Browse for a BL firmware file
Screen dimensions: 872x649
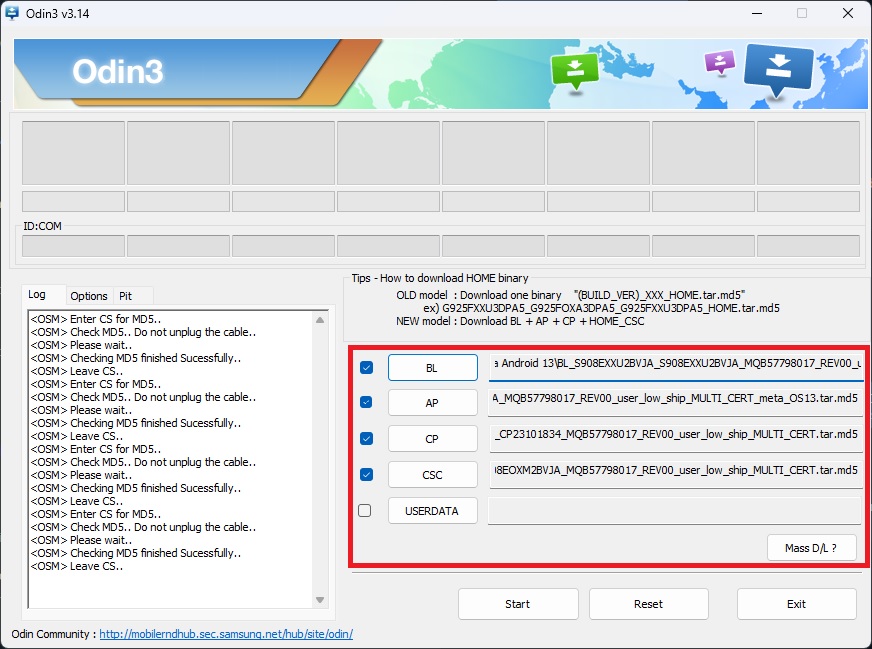(432, 368)
